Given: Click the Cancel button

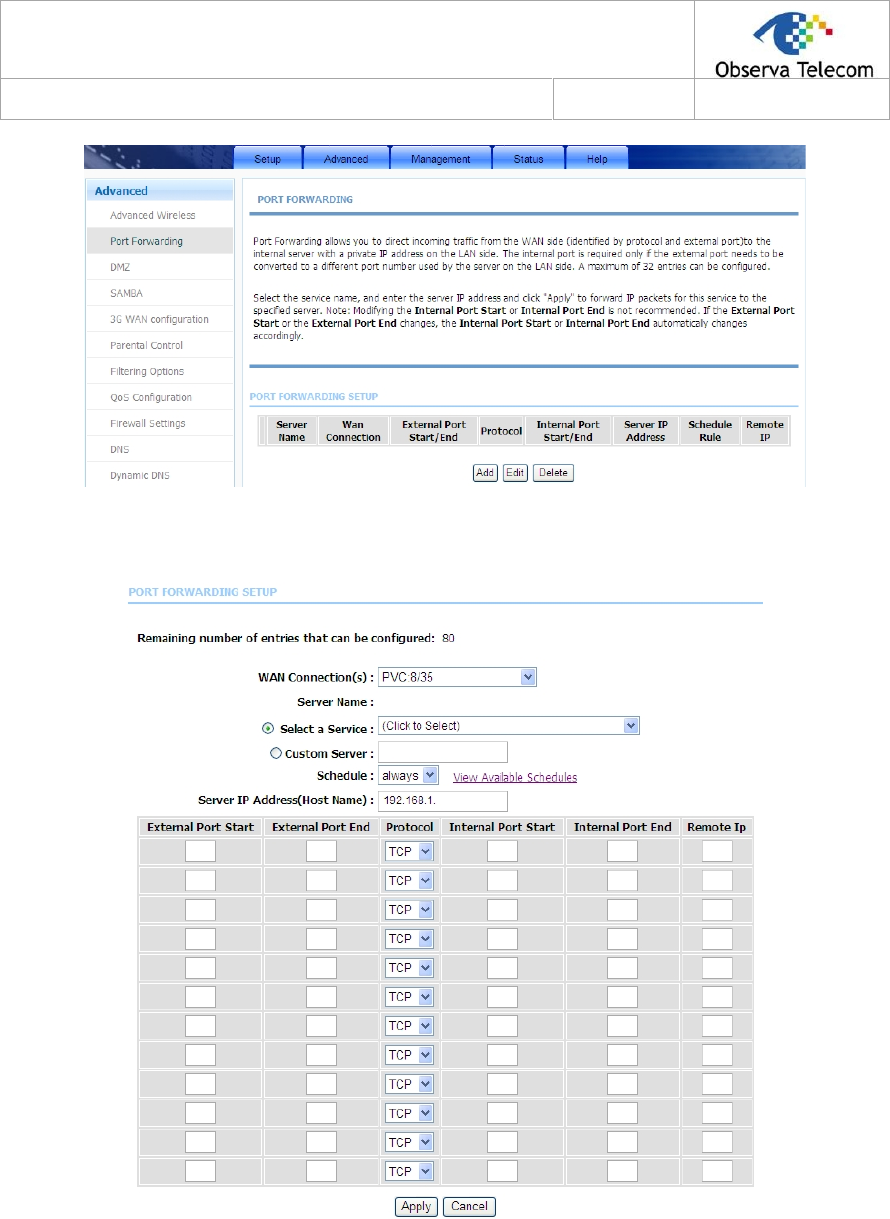Looking at the screenshot, I should (469, 1206).
